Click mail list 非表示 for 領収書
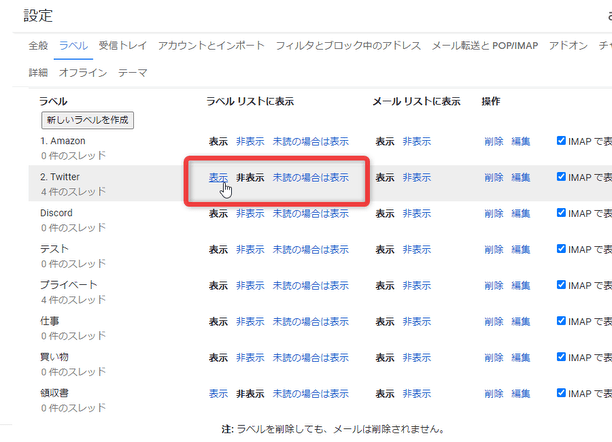 (417, 394)
